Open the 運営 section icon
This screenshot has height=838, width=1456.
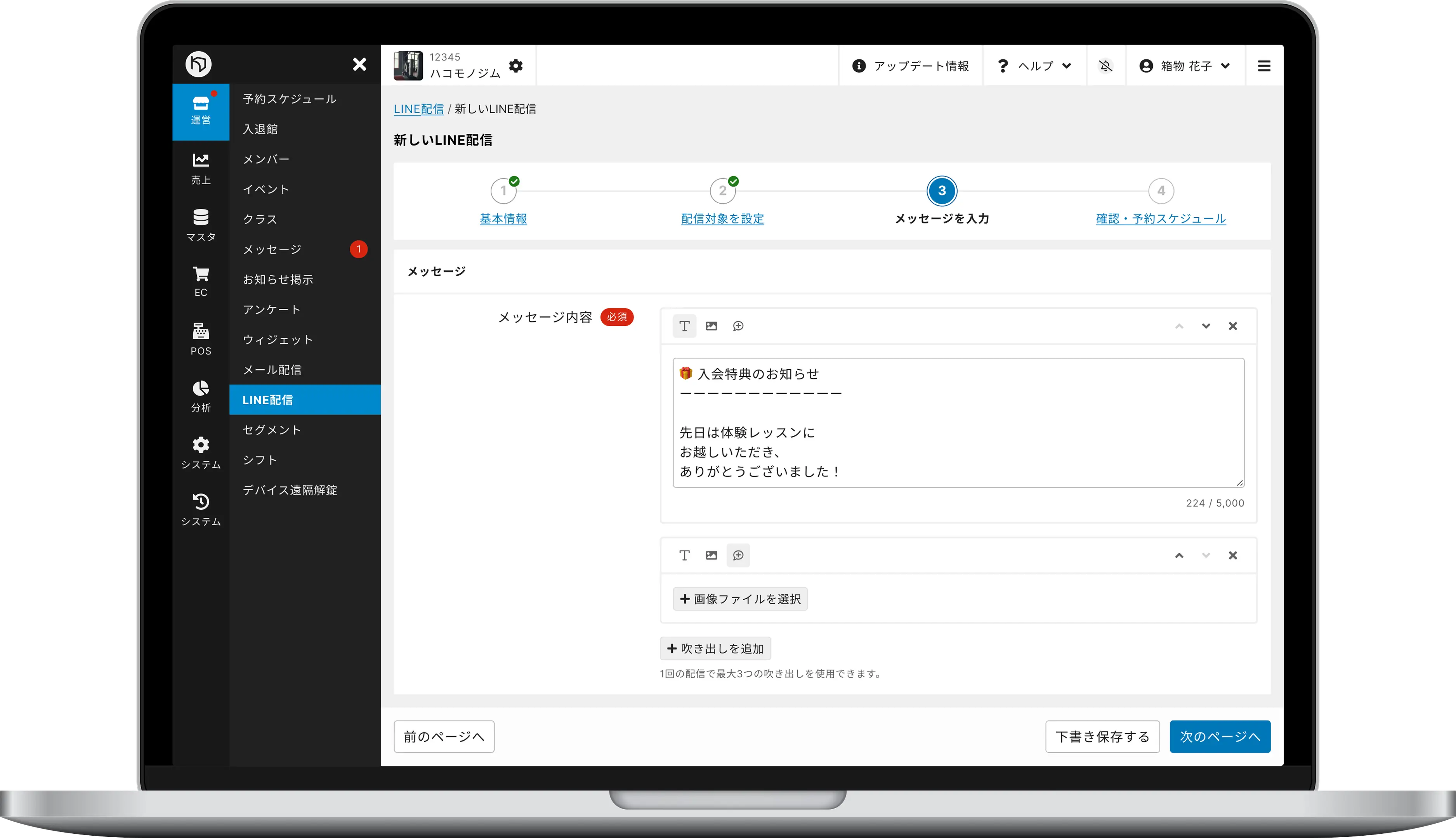200,112
